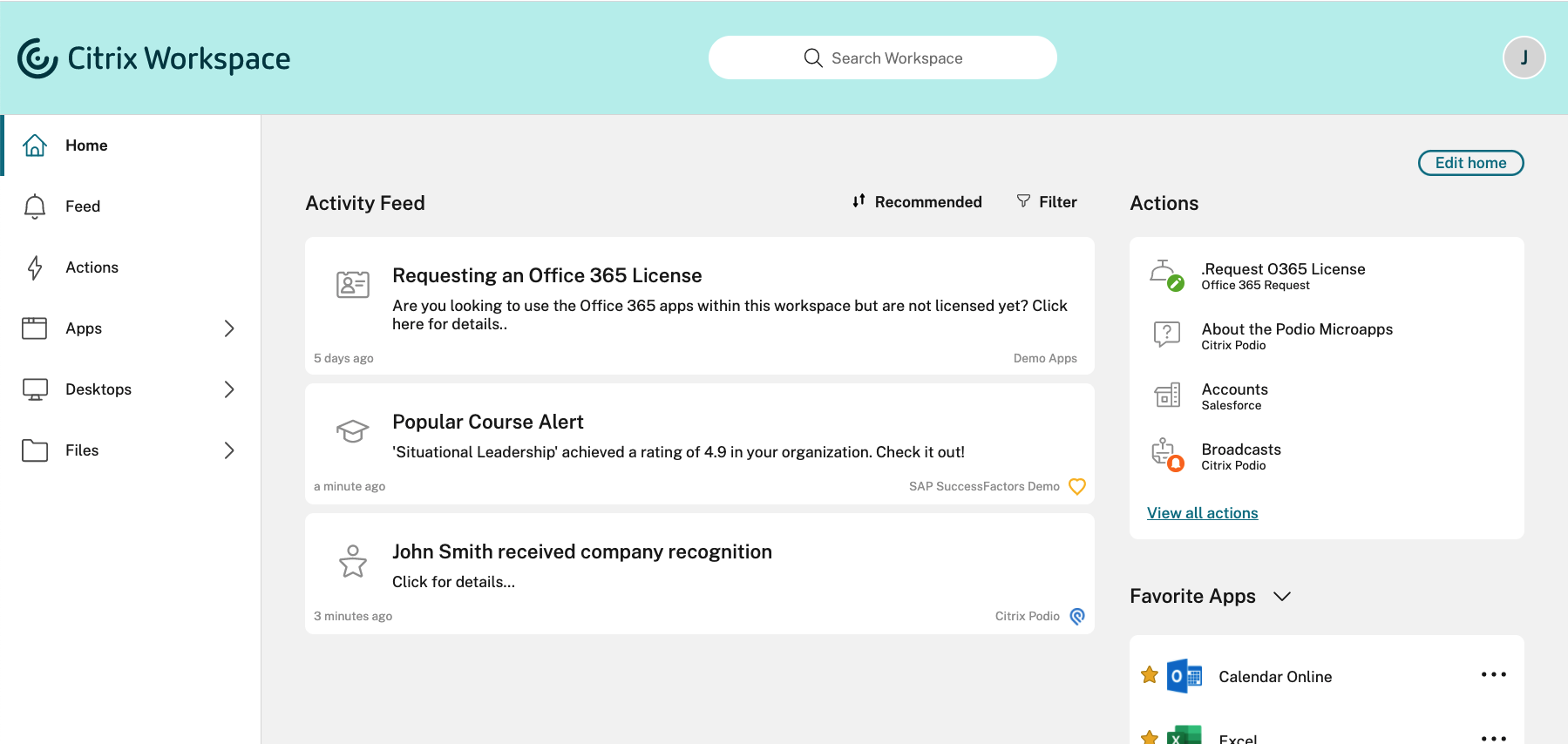The height and width of the screenshot is (744, 1568).
Task: Click the Request O365 License bell icon
Action: 1166,275
